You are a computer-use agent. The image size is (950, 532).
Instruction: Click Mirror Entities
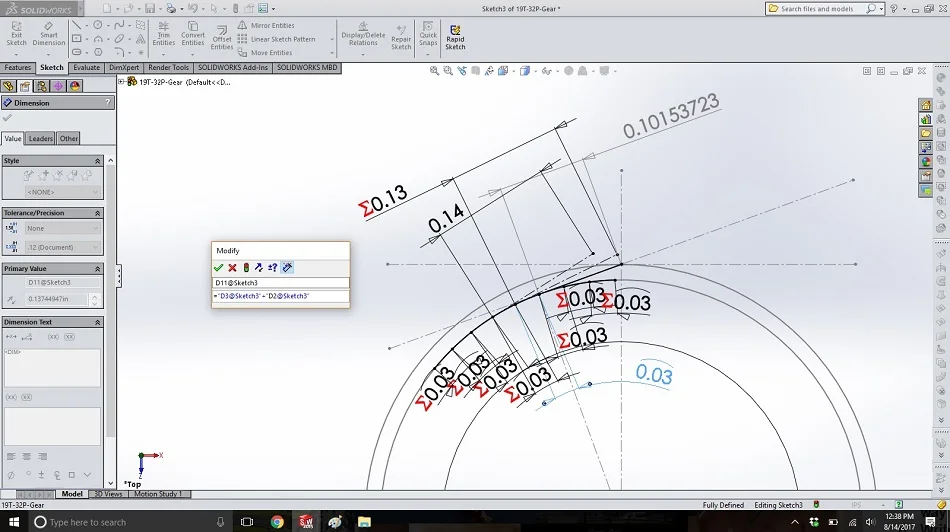[x=266, y=25]
